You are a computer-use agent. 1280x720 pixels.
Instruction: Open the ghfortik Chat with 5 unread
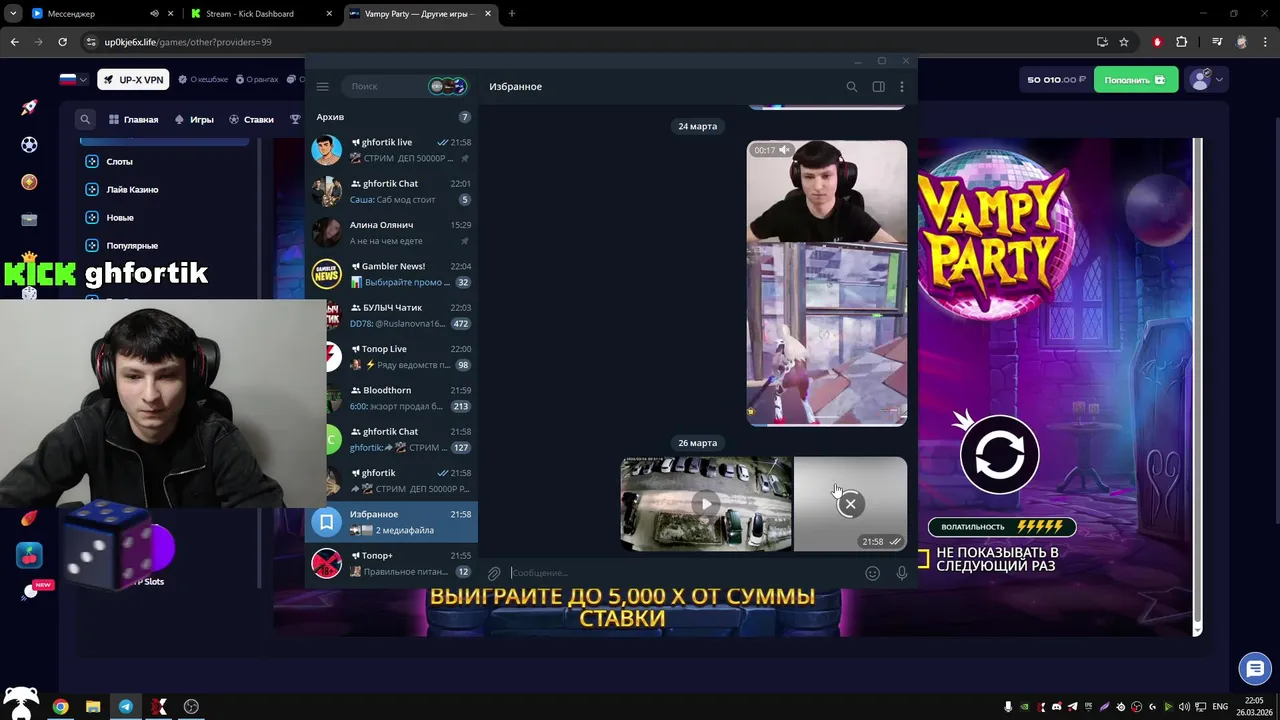392,191
